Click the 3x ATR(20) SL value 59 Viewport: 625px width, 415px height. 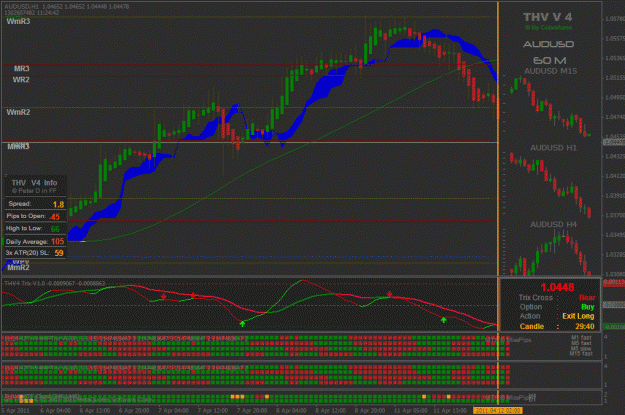point(59,253)
